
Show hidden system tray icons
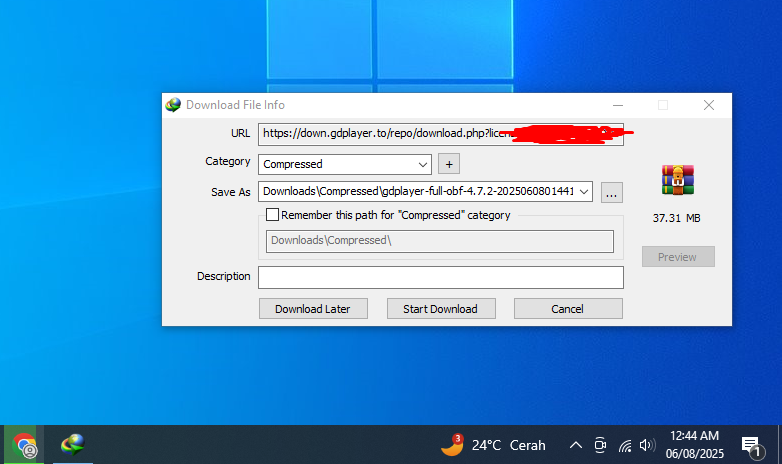click(576, 445)
